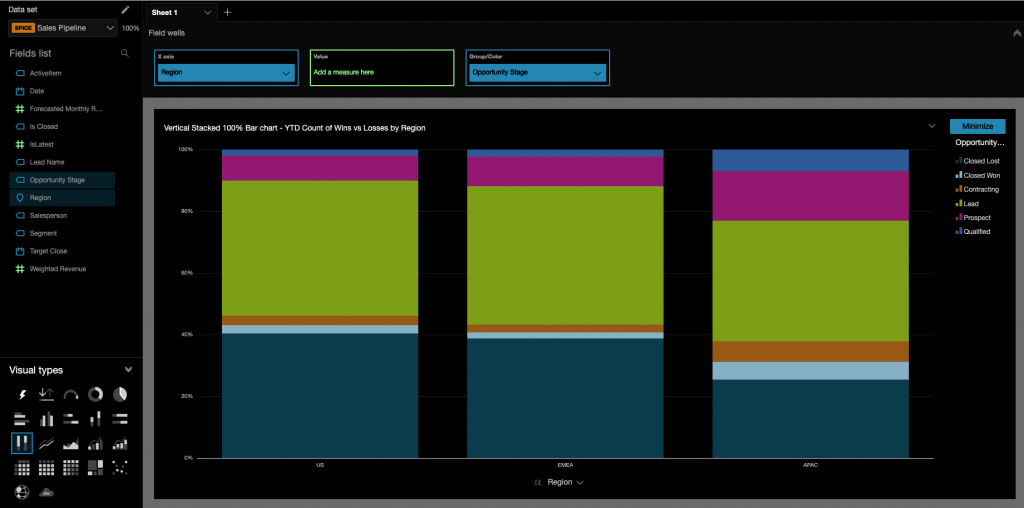This screenshot has height=508, width=1024.
Task: Choose the scatter plot visual type
Action: 120,467
